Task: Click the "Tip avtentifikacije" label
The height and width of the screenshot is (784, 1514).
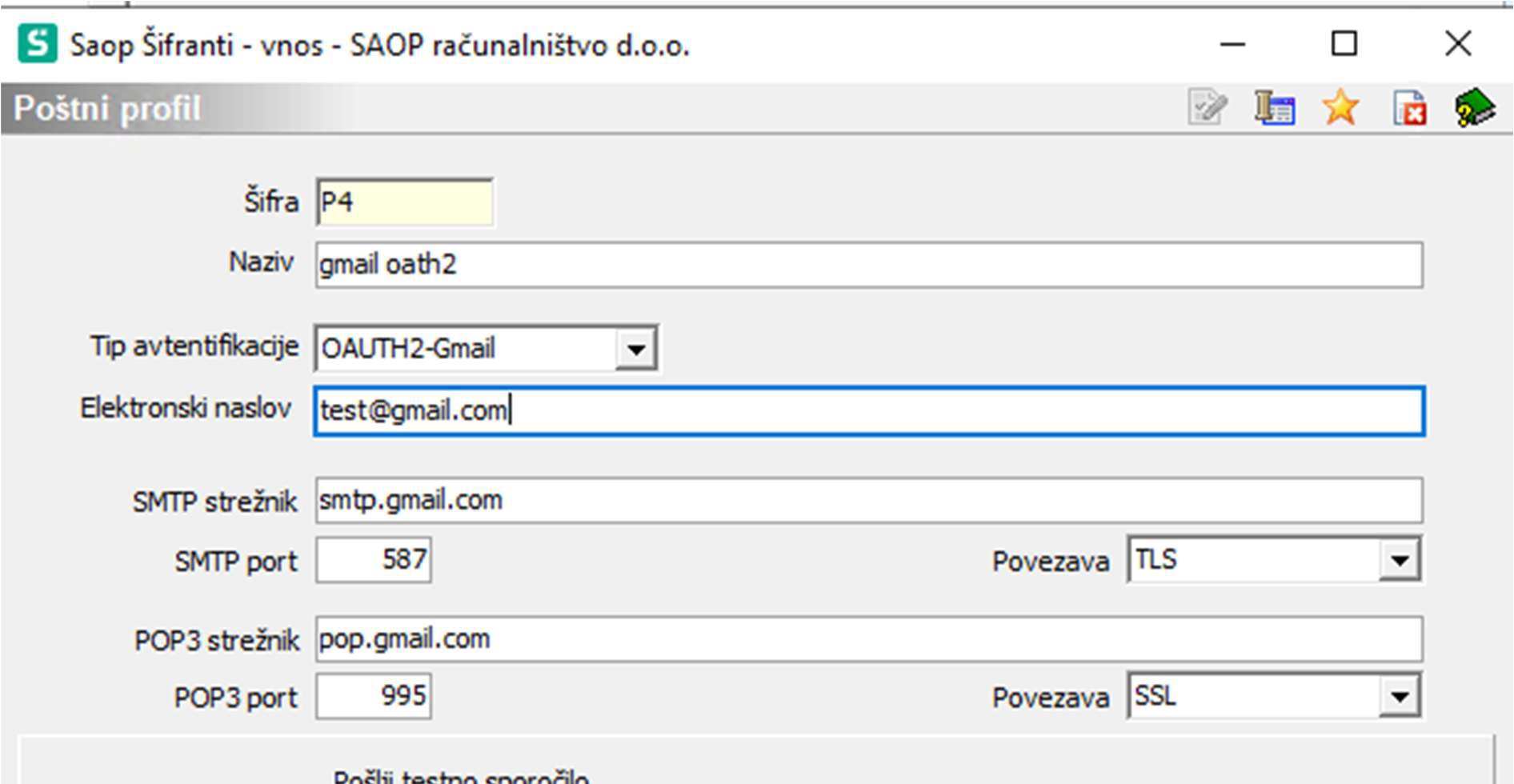Action: point(194,347)
